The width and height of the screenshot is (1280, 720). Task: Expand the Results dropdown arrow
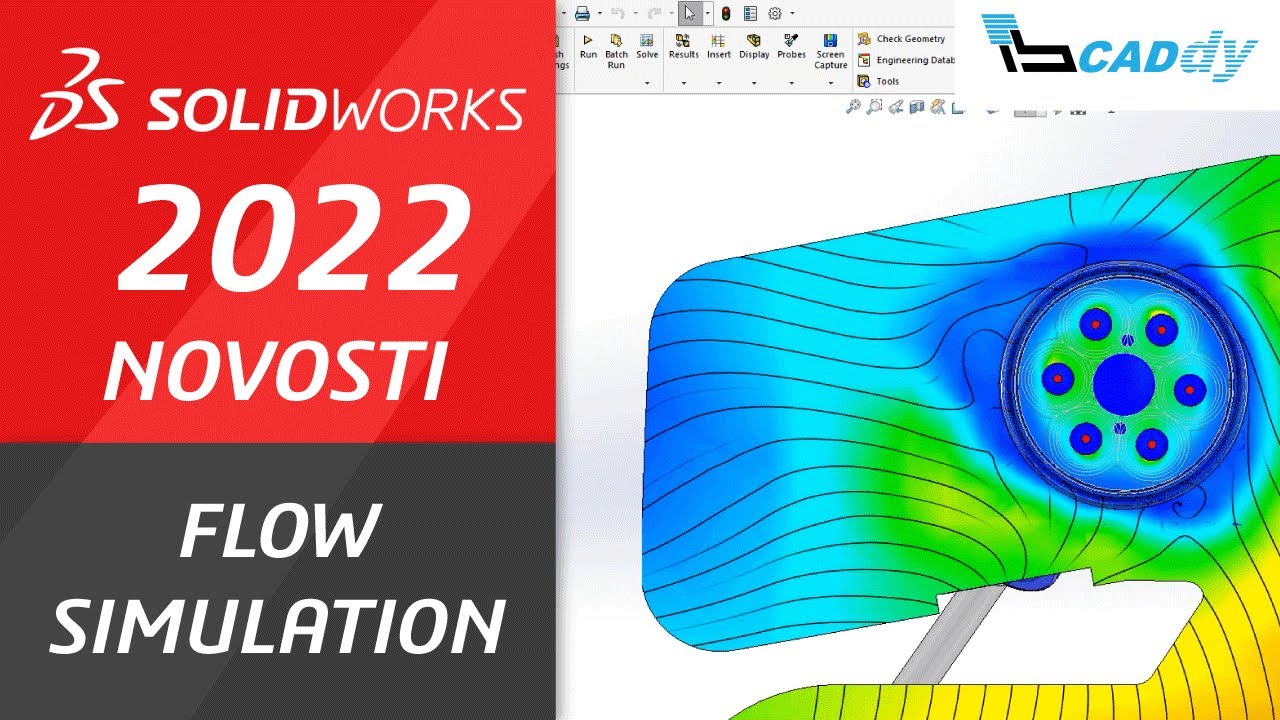tap(684, 83)
